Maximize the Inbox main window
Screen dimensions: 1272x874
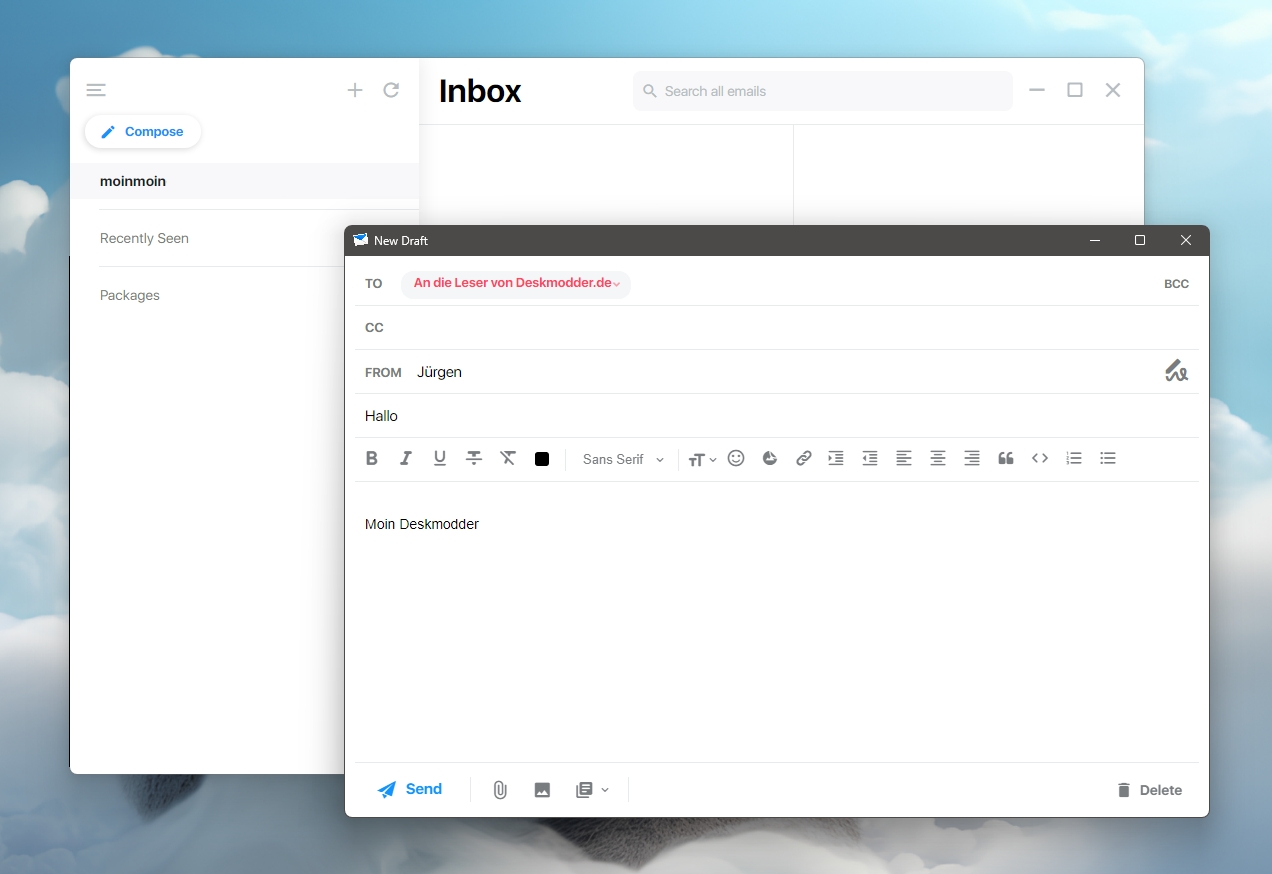coord(1075,90)
